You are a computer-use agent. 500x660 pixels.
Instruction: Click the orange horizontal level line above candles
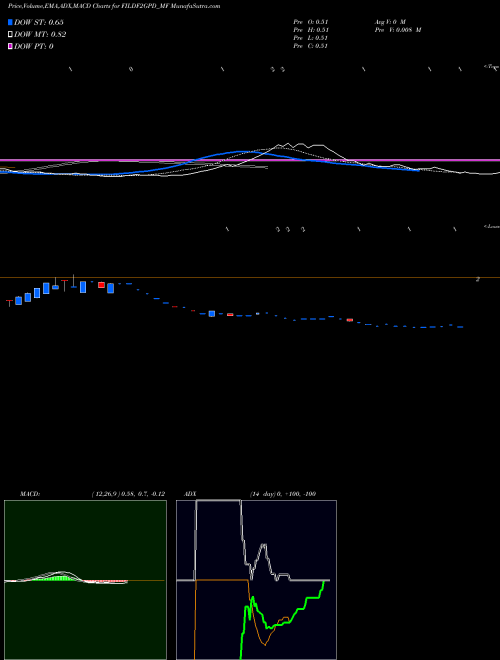tap(250, 277)
